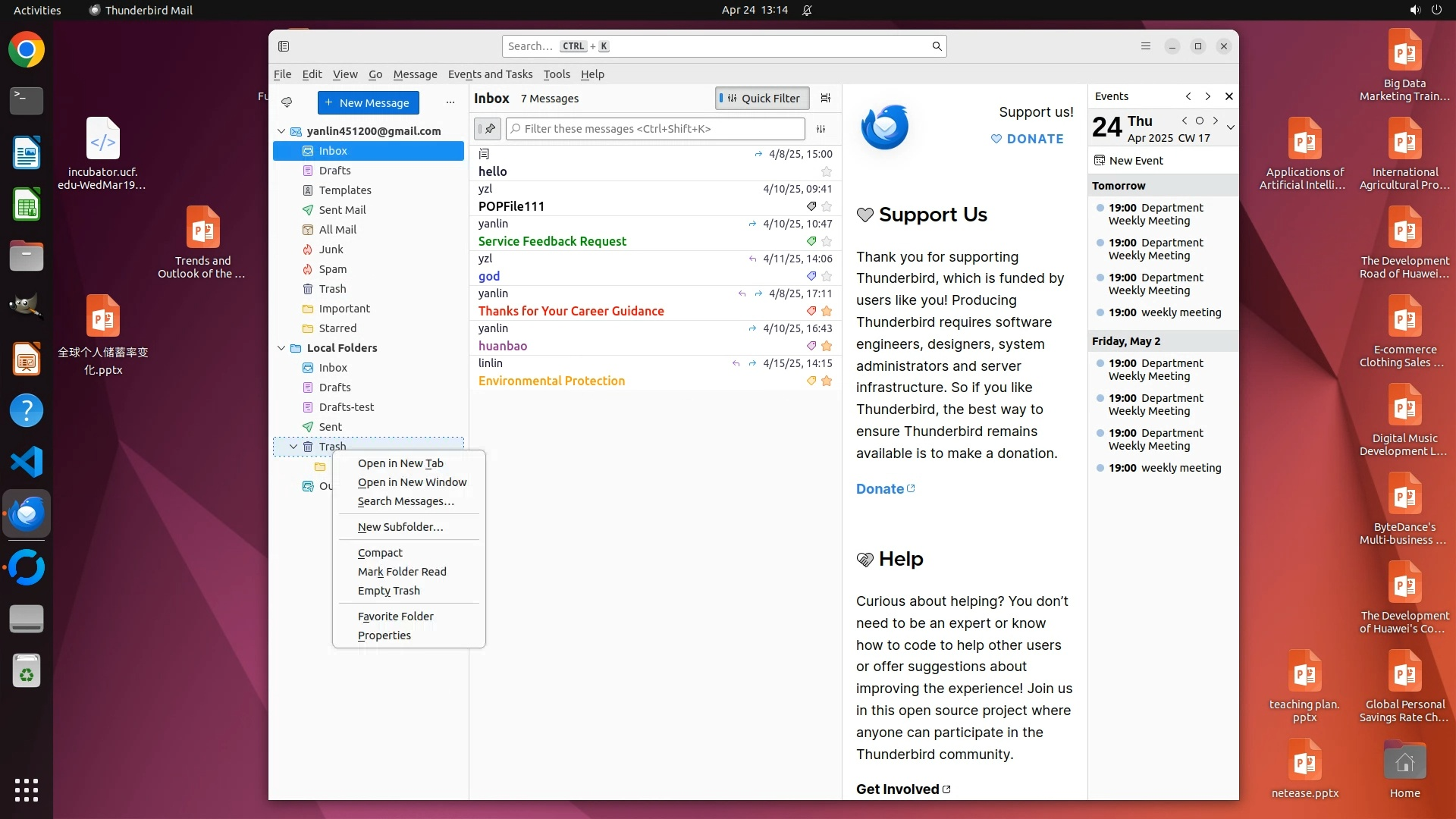Collapse the Local Folders tree
The image size is (1456, 819).
pos(281,348)
